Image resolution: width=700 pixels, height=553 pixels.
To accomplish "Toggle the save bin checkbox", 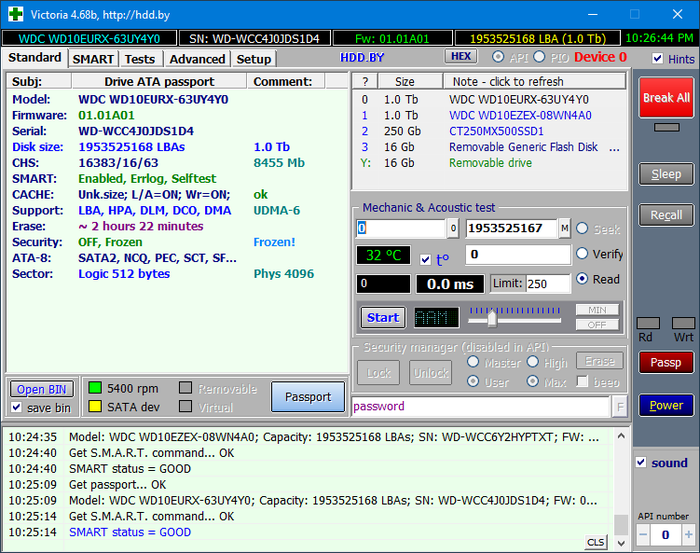I will [x=17, y=407].
